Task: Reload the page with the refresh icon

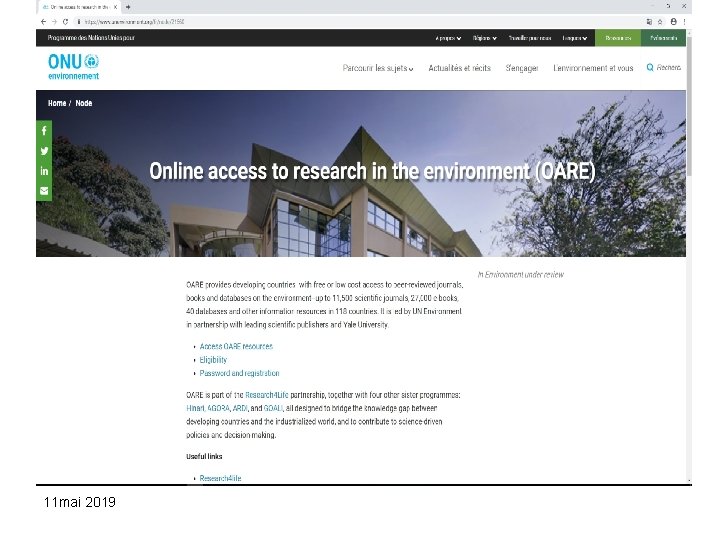Action: pyautogui.click(x=65, y=22)
